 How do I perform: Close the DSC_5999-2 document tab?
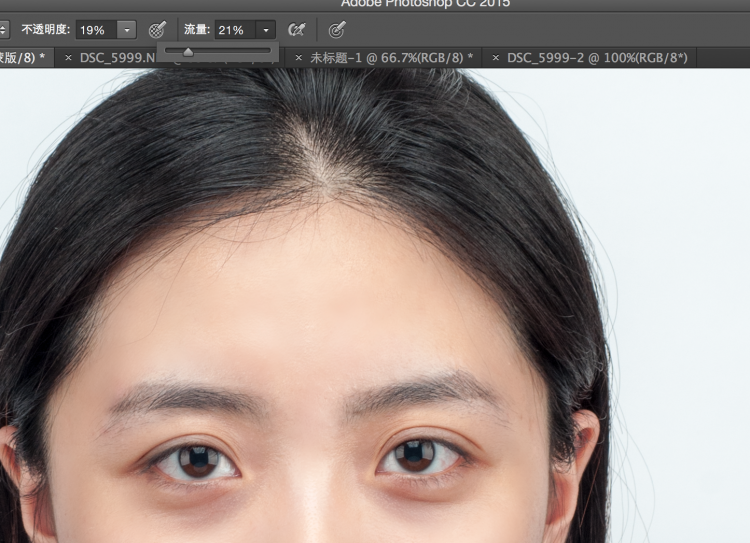click(x=496, y=58)
